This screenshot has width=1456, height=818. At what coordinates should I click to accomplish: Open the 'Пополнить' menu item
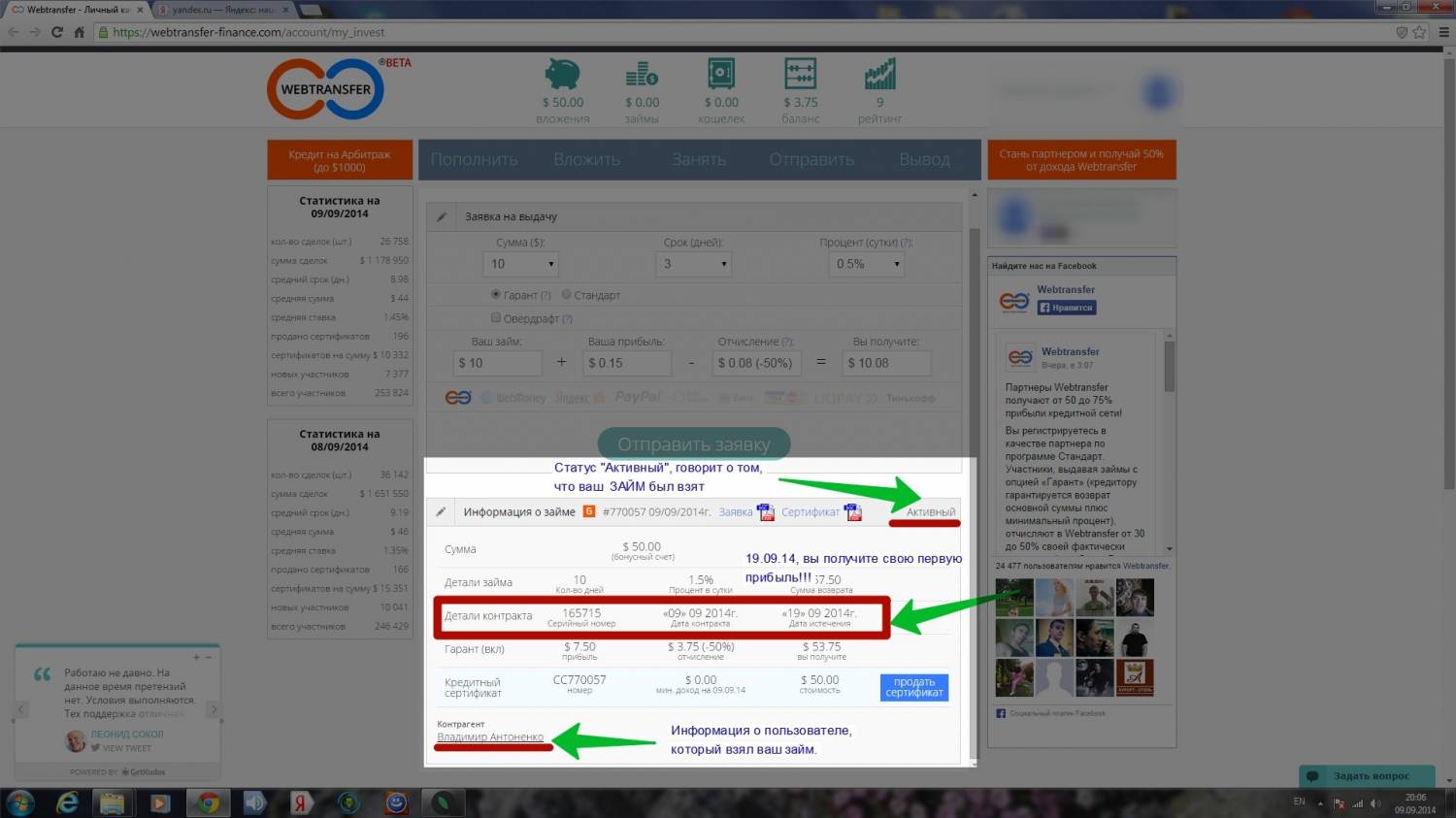[474, 159]
